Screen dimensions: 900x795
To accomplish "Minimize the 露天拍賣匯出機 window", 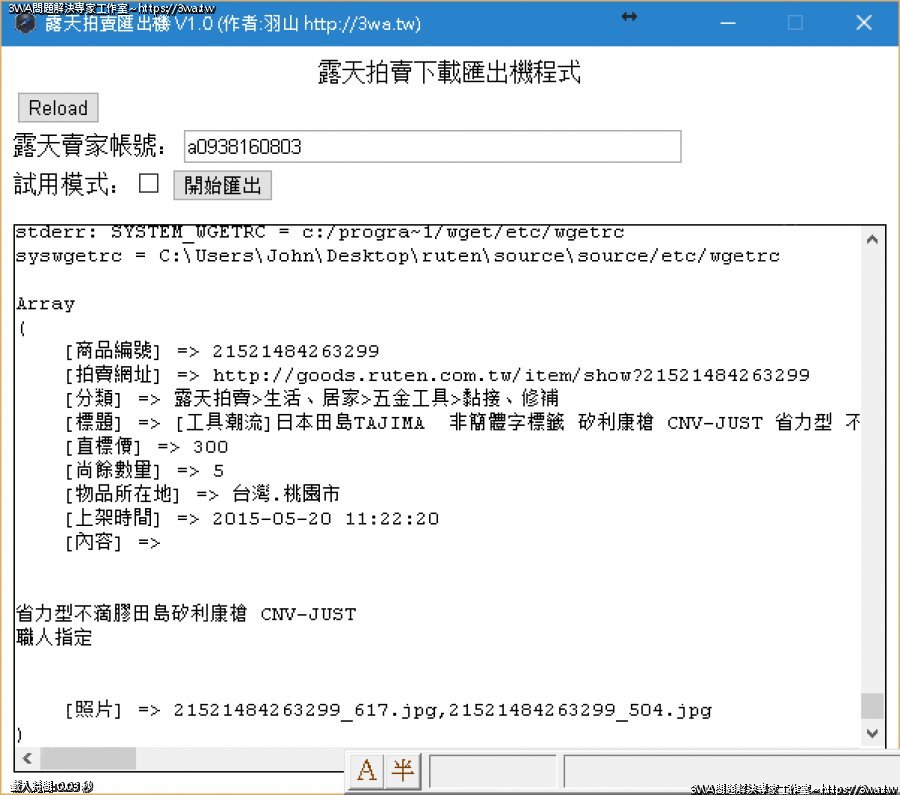I will (725, 23).
